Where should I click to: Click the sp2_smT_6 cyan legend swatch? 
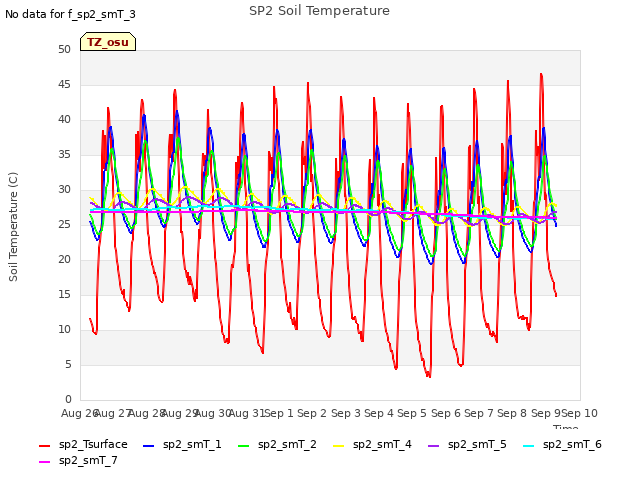pos(529,446)
